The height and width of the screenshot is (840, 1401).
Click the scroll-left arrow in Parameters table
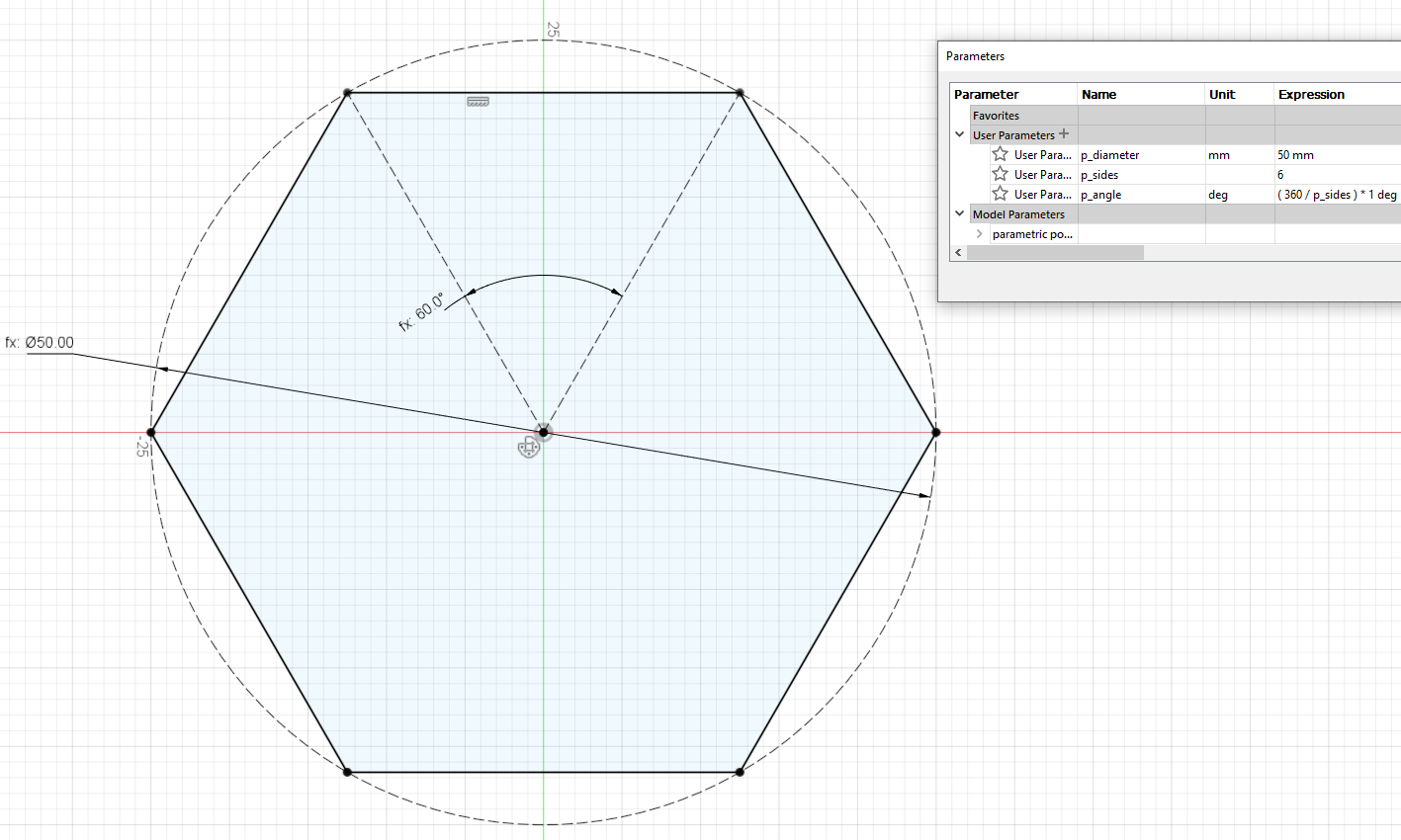click(x=958, y=253)
